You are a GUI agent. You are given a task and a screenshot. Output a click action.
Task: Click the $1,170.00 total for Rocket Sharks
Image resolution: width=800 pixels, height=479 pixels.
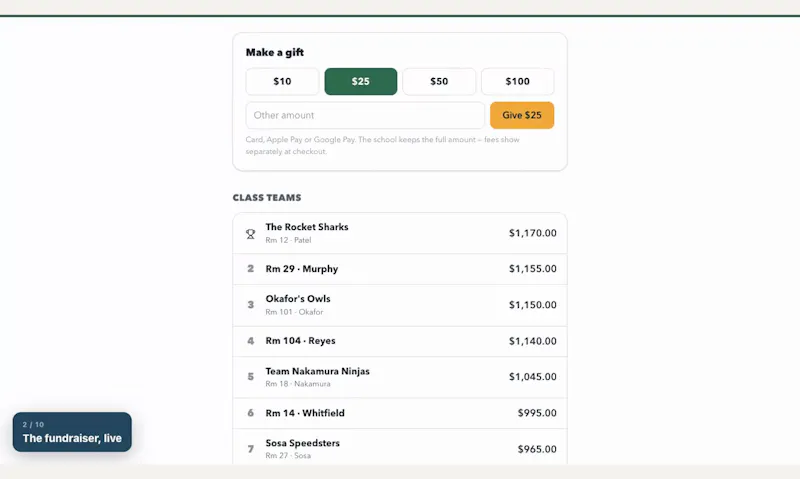533,233
